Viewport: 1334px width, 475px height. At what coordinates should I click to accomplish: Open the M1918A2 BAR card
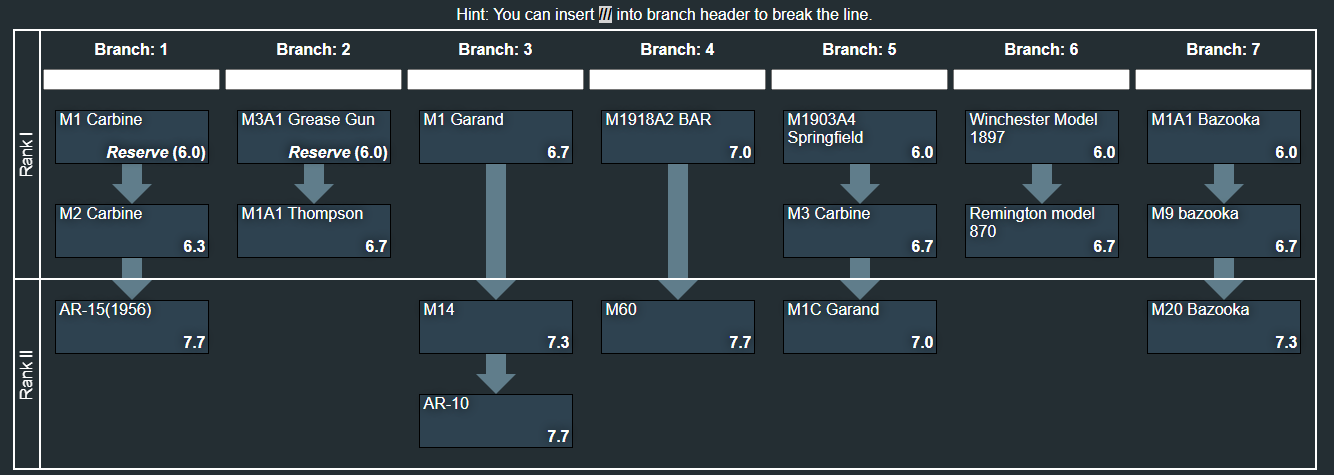(678, 137)
